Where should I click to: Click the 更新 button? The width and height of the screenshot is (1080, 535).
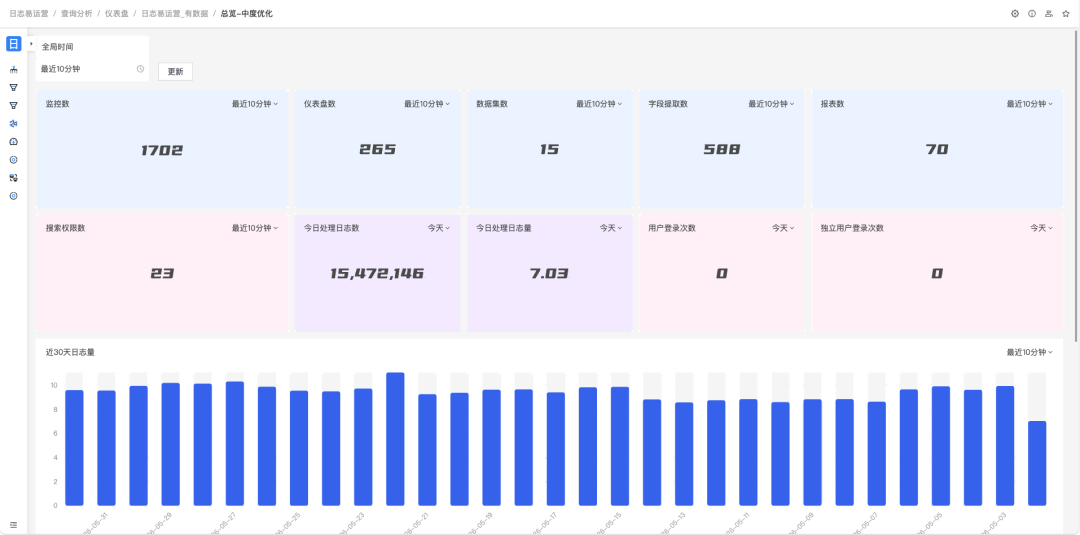(176, 72)
